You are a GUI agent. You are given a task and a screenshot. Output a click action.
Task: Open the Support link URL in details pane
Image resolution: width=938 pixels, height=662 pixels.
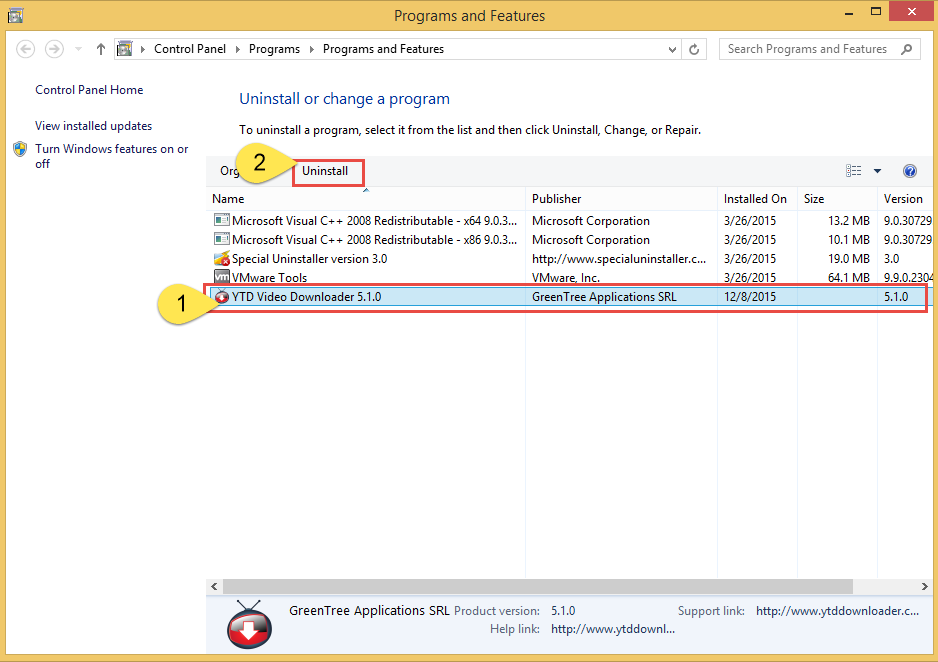click(838, 611)
